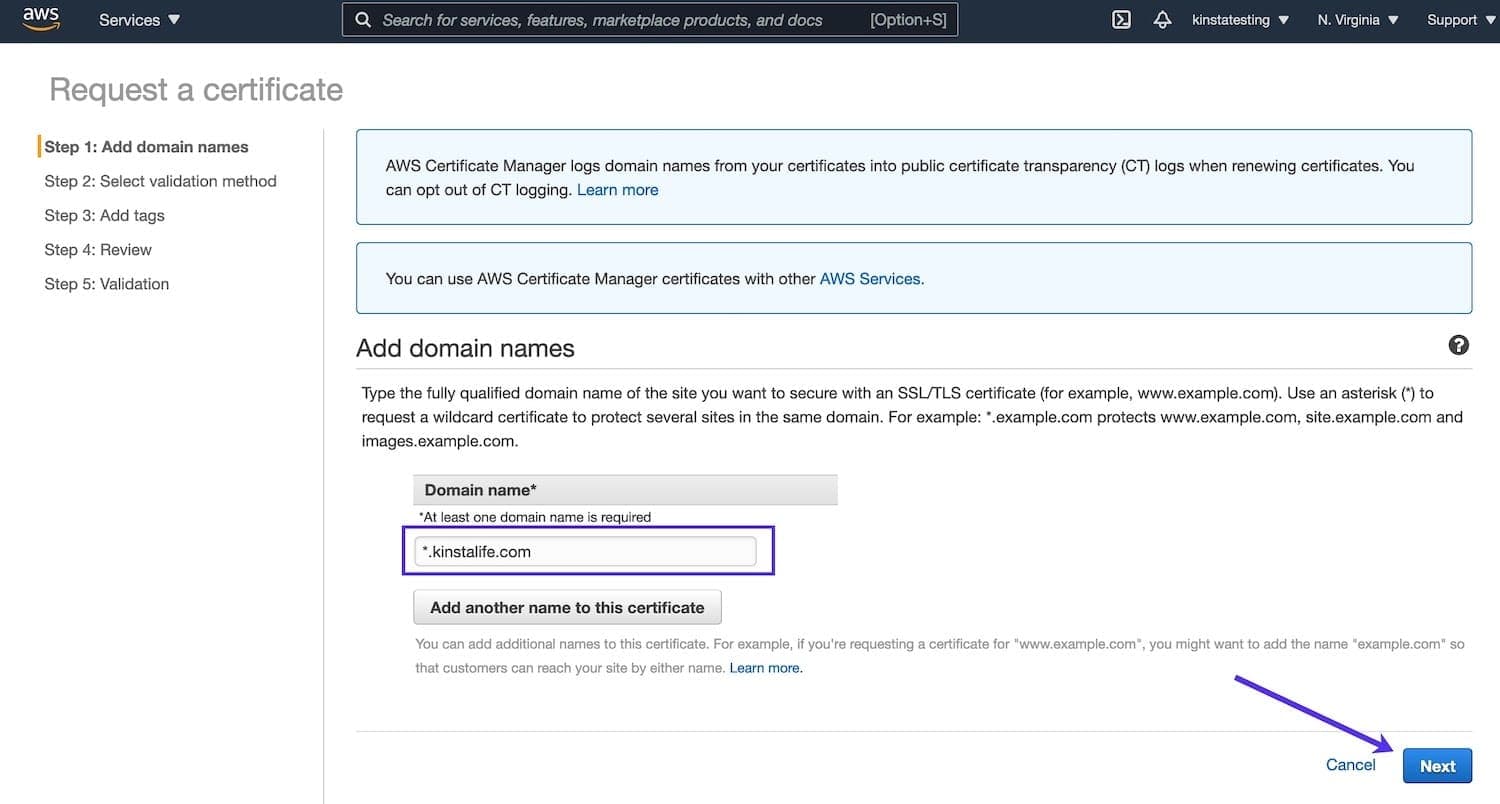Open the CloudShell terminal icon
The image size is (1500, 804).
pyautogui.click(x=1120, y=19)
